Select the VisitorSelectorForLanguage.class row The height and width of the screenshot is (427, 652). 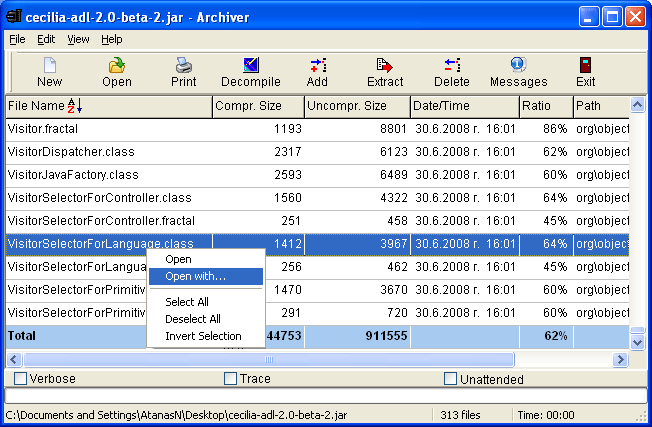(x=317, y=244)
